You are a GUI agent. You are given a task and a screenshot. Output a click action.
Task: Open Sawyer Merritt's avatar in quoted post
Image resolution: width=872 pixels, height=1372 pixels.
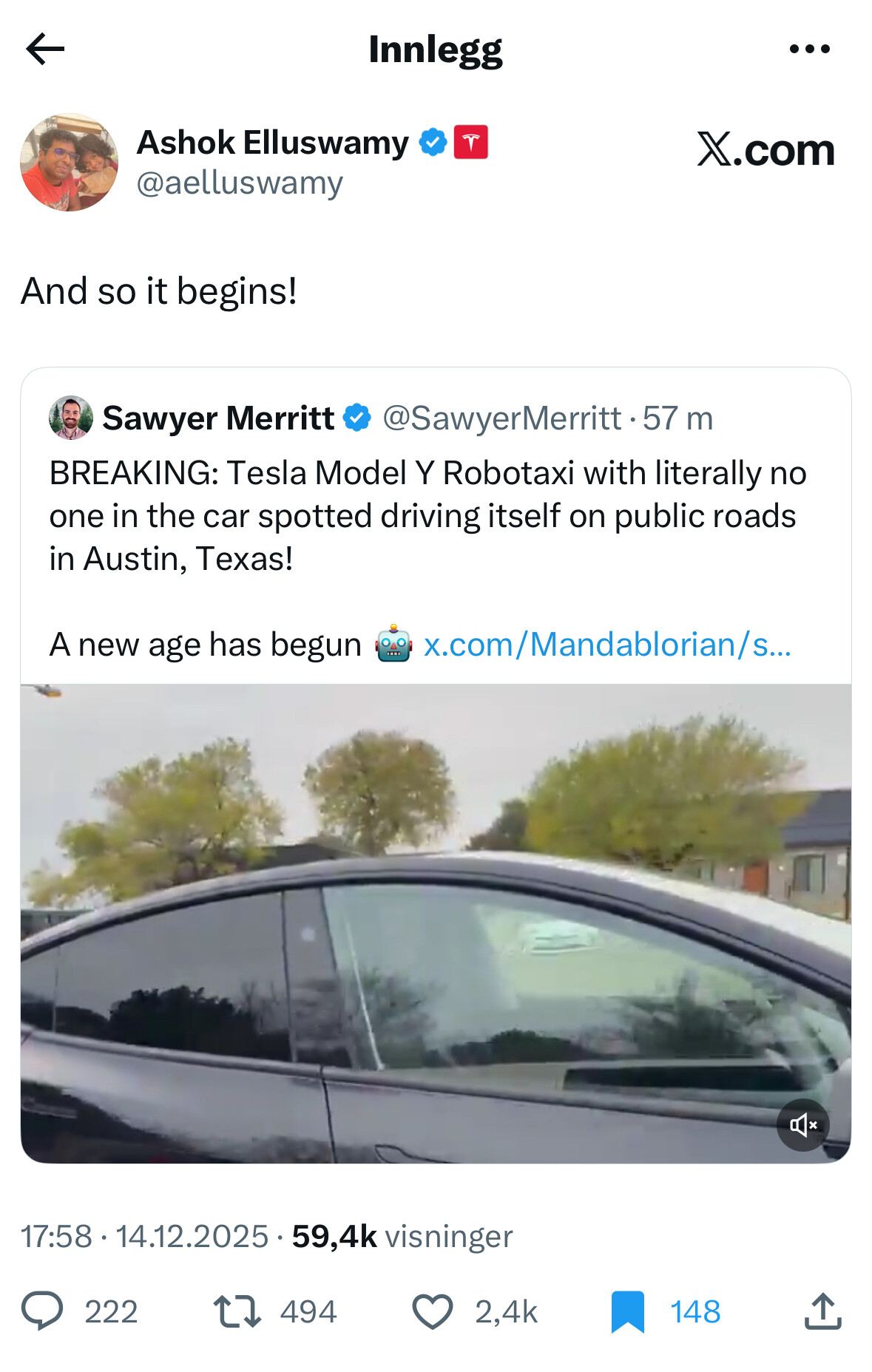coord(71,418)
